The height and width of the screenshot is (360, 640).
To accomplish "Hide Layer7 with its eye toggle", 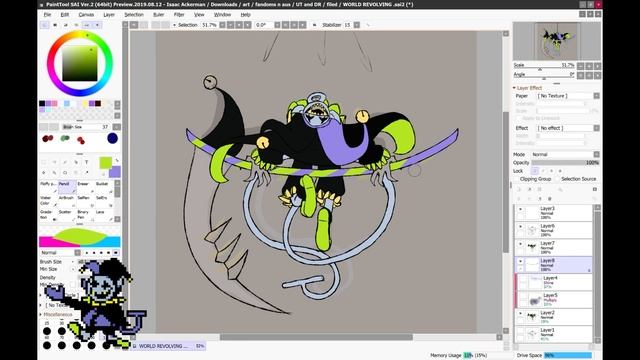I will (520, 244).
